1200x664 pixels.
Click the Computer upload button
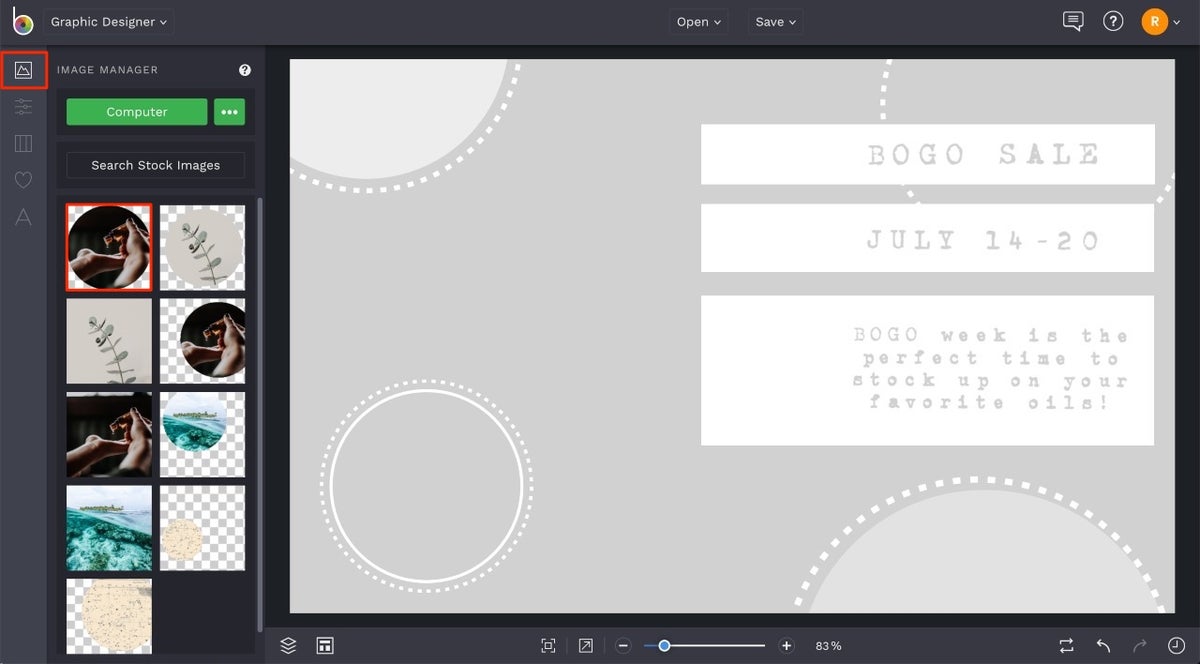(136, 112)
